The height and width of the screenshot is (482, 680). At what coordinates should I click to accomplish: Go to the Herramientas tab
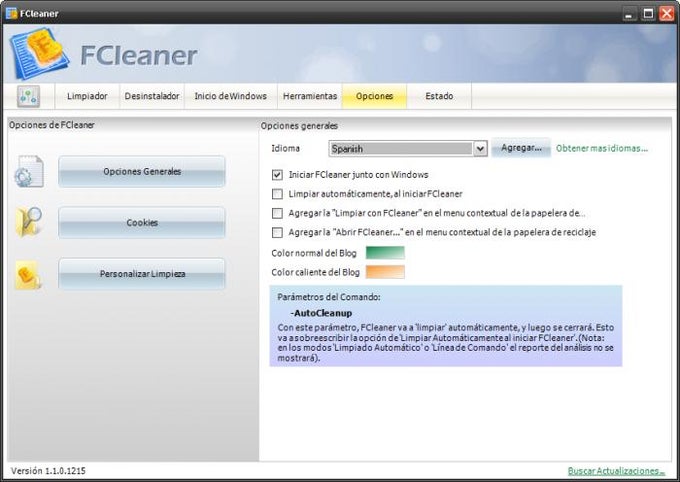point(310,96)
